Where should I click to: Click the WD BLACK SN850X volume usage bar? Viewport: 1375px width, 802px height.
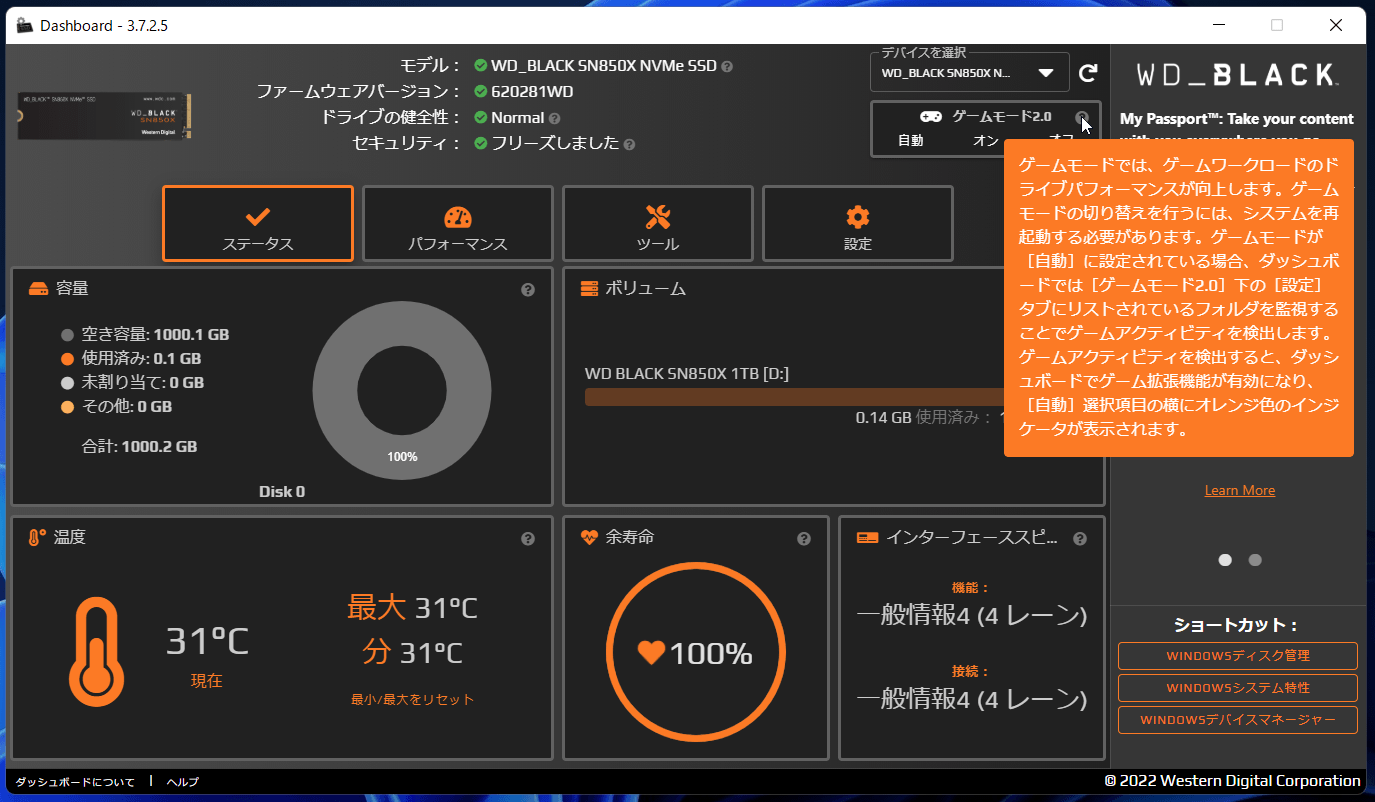point(794,397)
